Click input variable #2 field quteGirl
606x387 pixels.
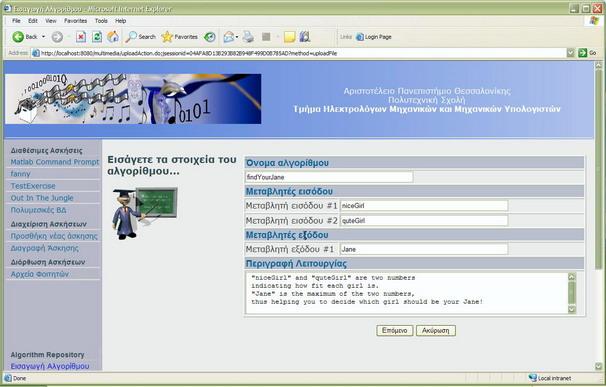[424, 220]
